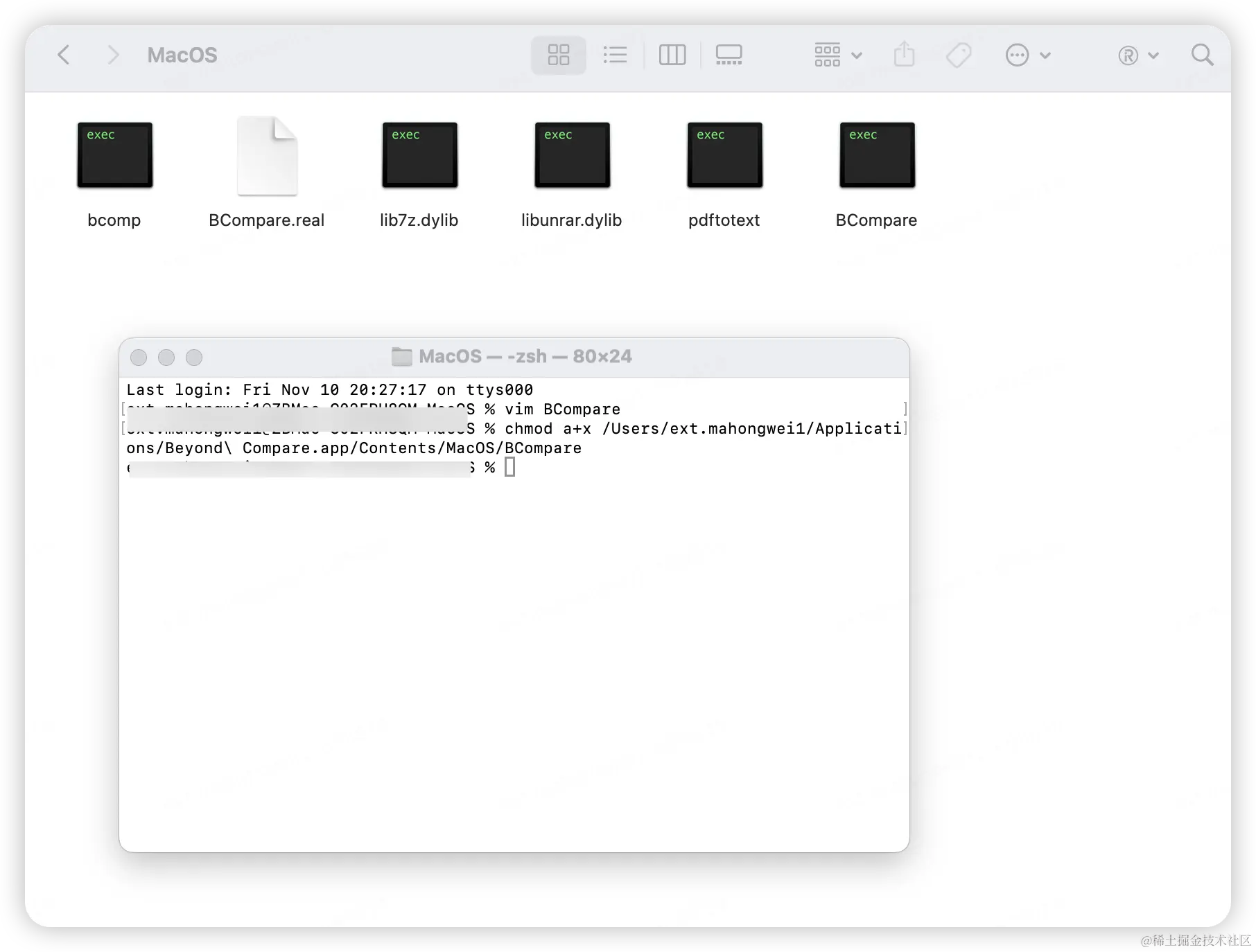
Task: Switch Finder to list view
Action: [x=615, y=55]
